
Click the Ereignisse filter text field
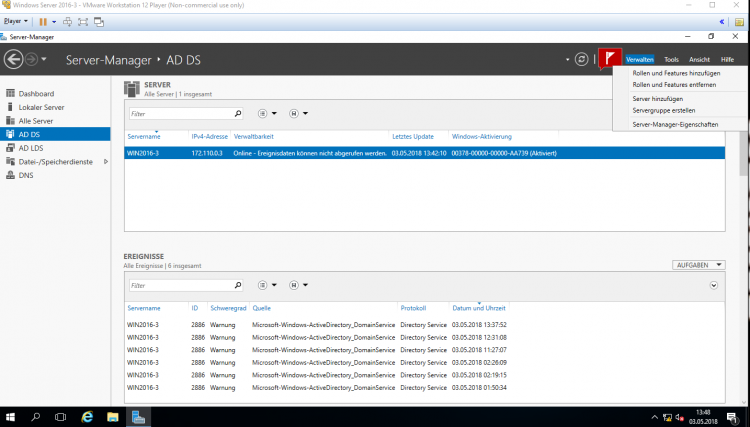point(178,285)
